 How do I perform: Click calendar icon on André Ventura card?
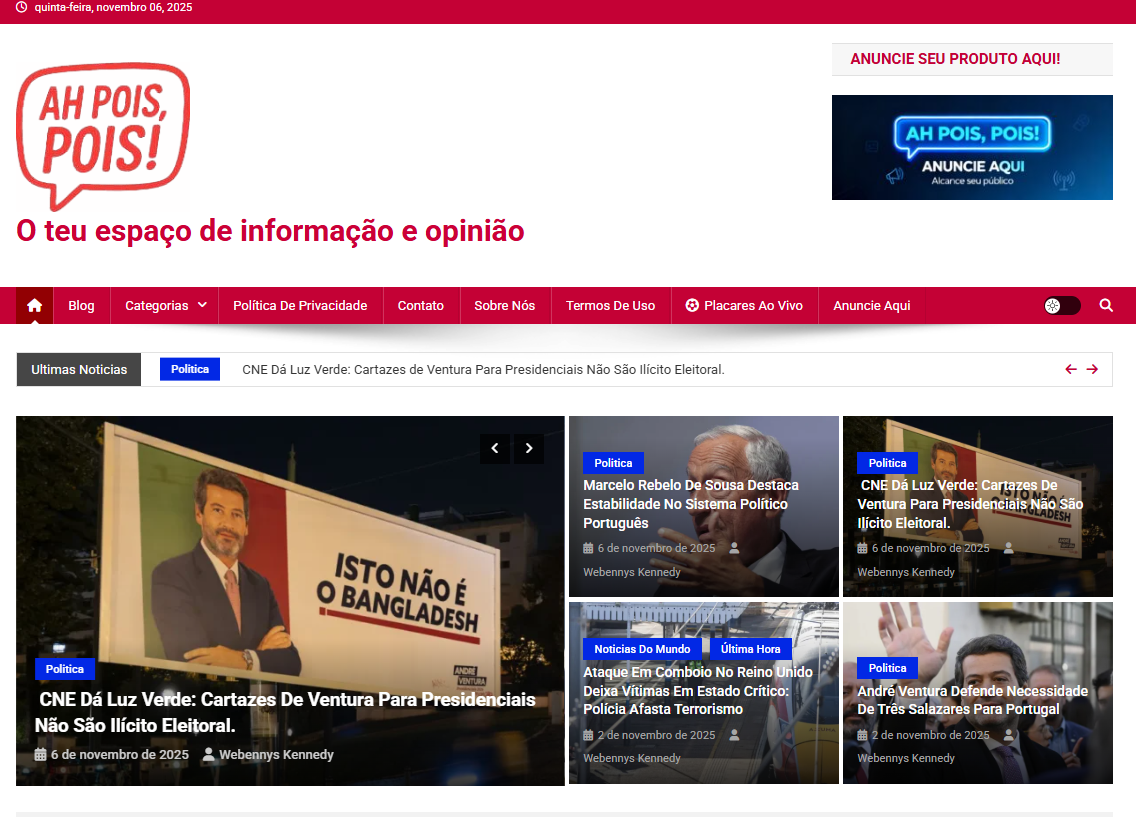862,735
